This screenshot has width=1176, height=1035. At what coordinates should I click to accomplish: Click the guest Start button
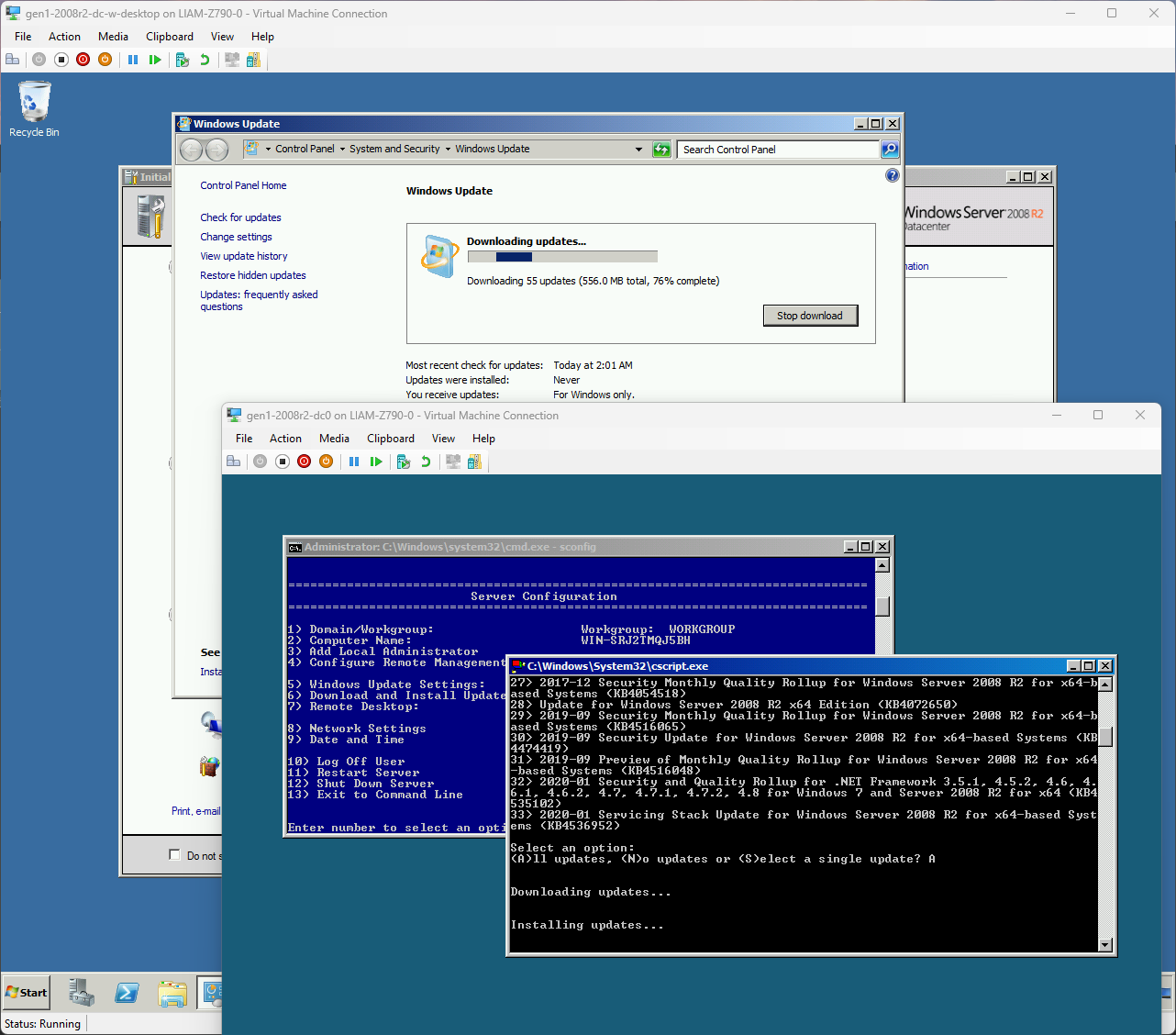(x=27, y=993)
